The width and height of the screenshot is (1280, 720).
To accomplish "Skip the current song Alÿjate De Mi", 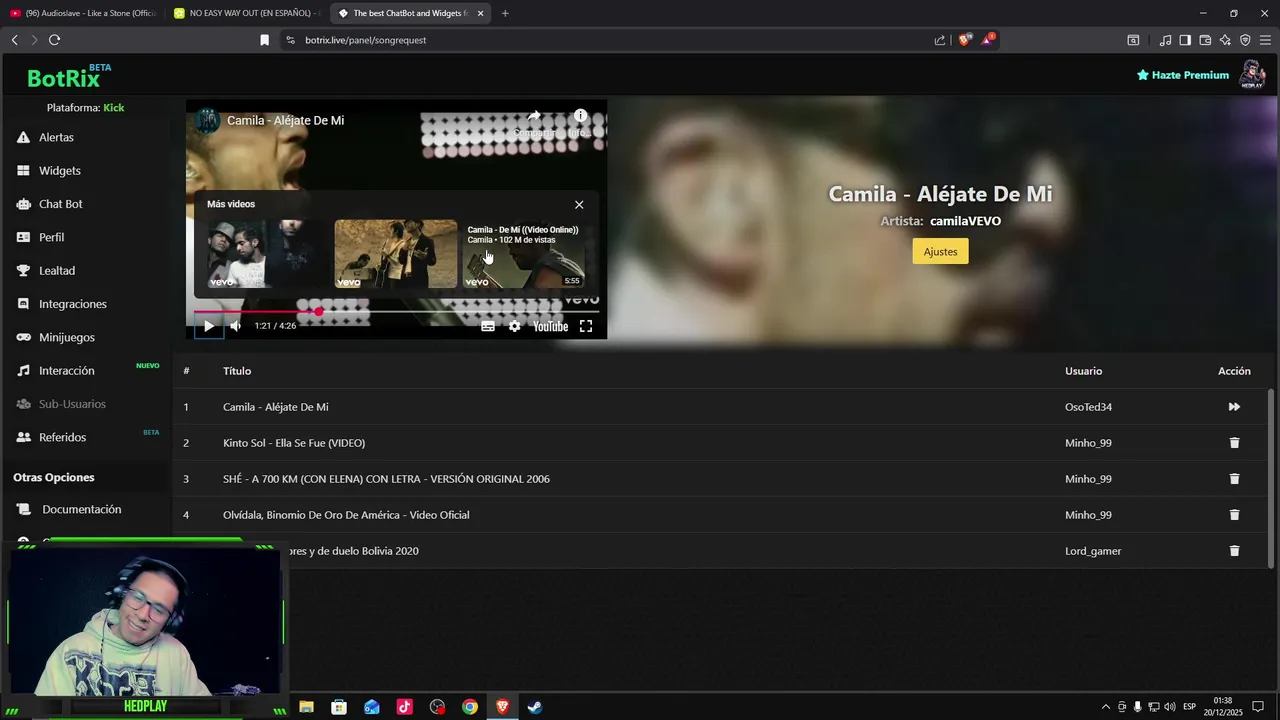I will click(1234, 407).
